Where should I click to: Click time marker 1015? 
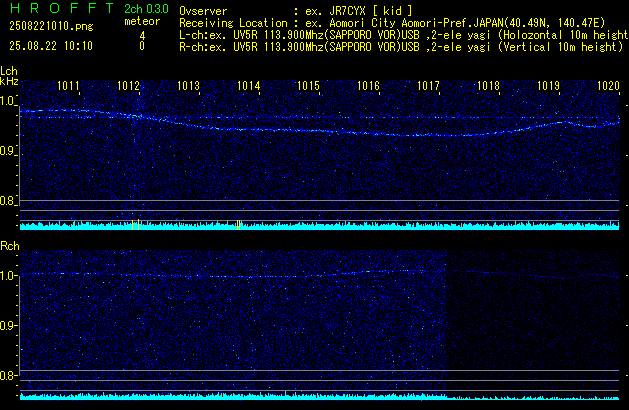click(308, 86)
